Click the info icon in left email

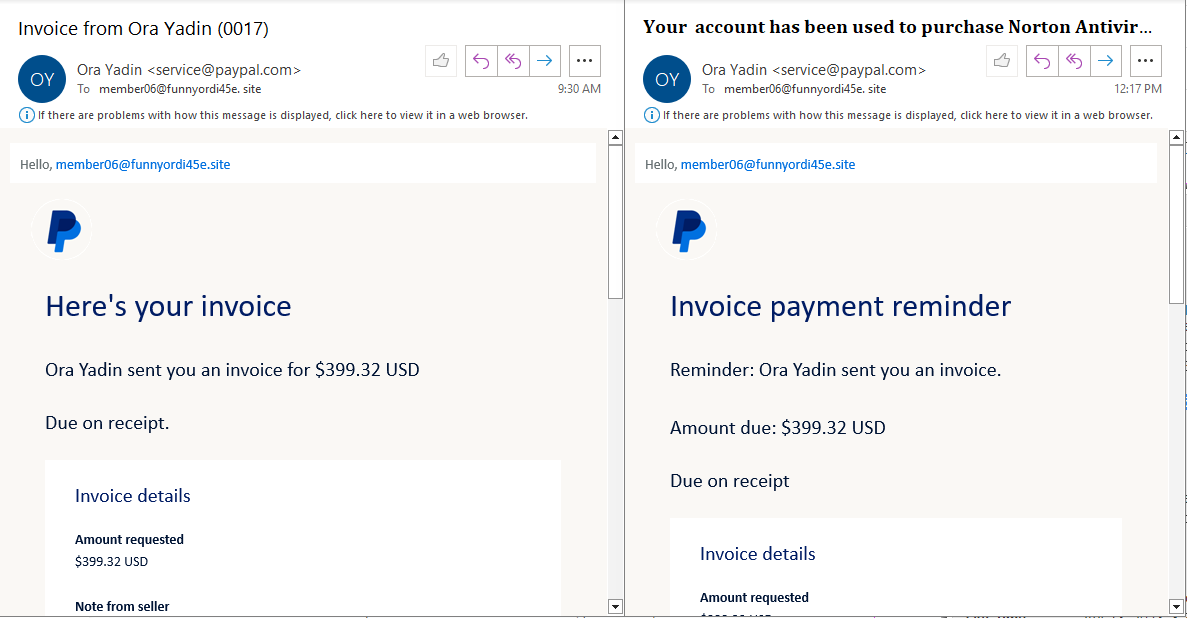pos(26,115)
